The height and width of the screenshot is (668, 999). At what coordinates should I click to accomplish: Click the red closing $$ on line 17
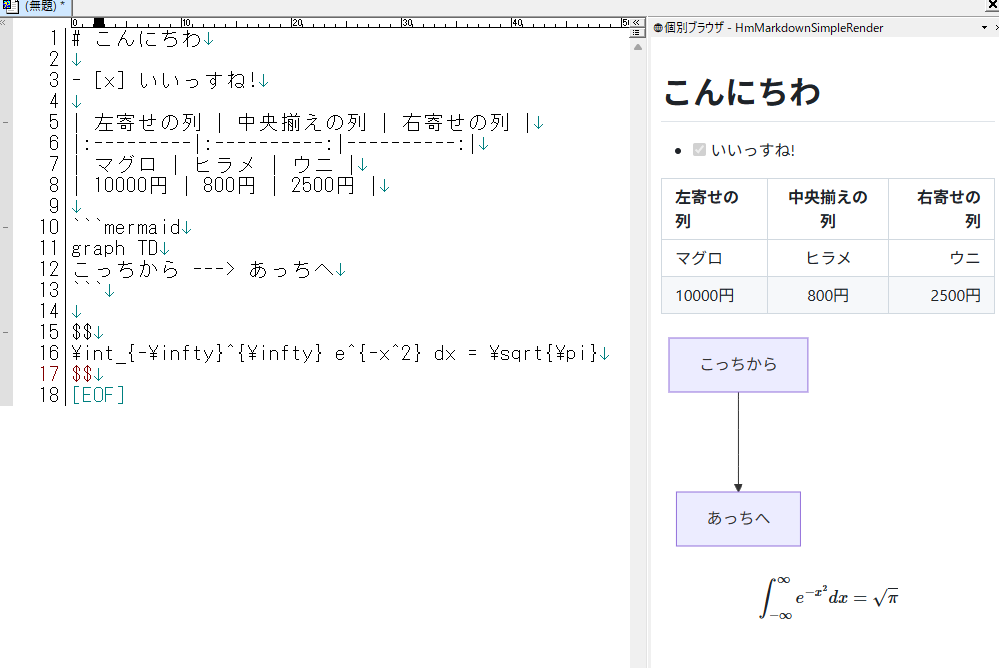82,374
